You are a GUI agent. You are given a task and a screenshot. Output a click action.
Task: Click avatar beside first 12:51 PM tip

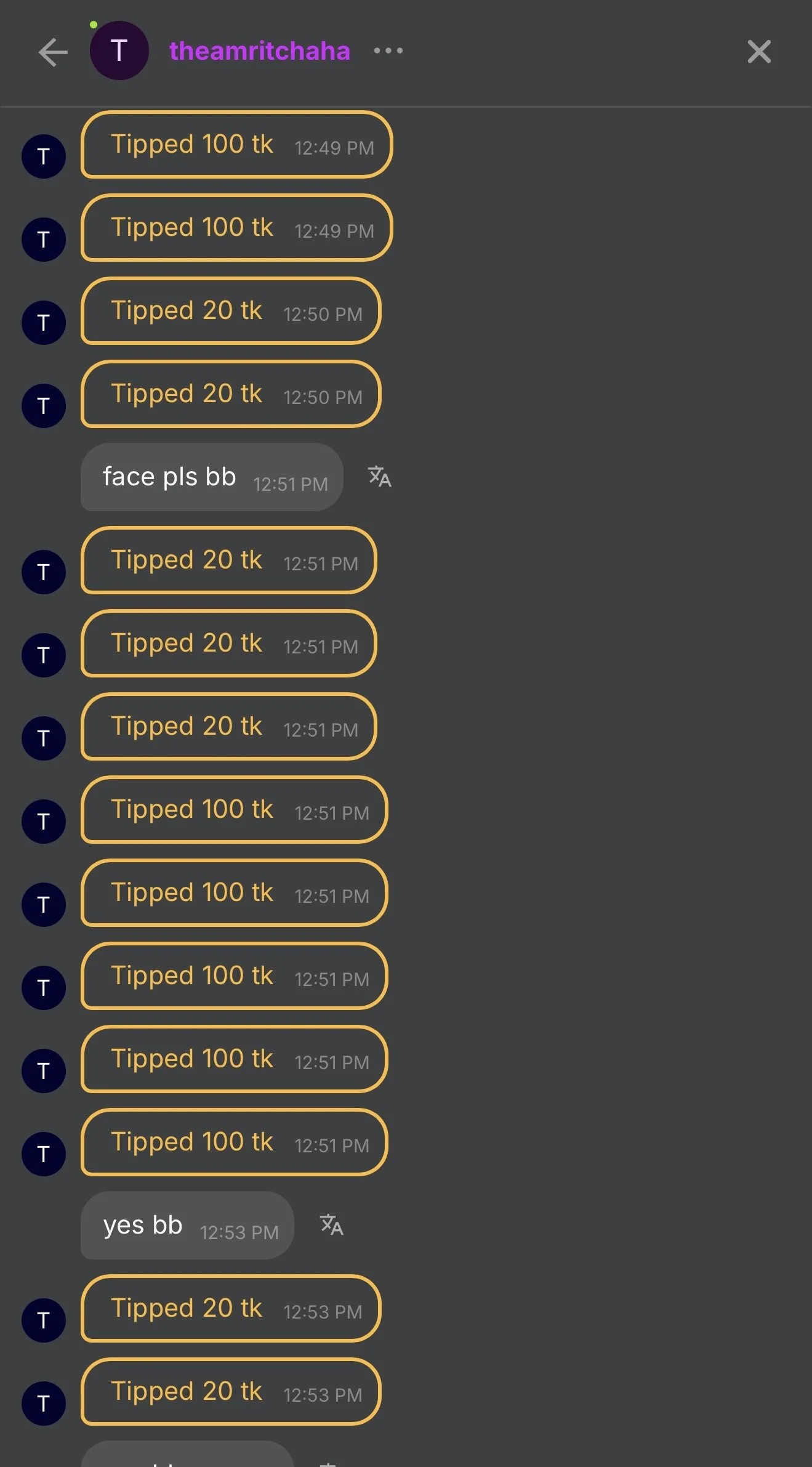[x=44, y=572]
